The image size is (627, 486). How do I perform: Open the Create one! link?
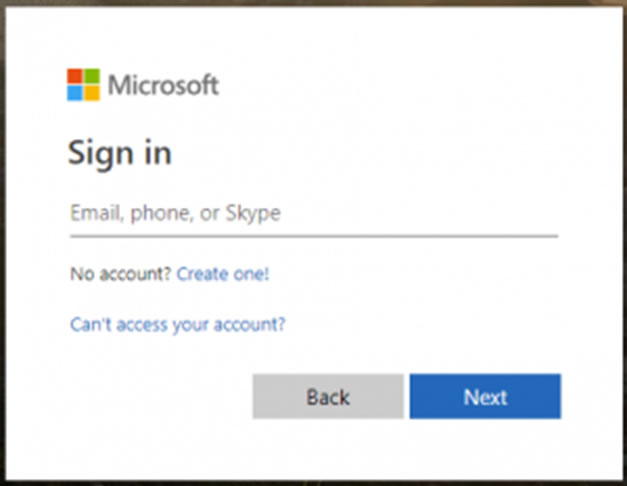[x=223, y=274]
